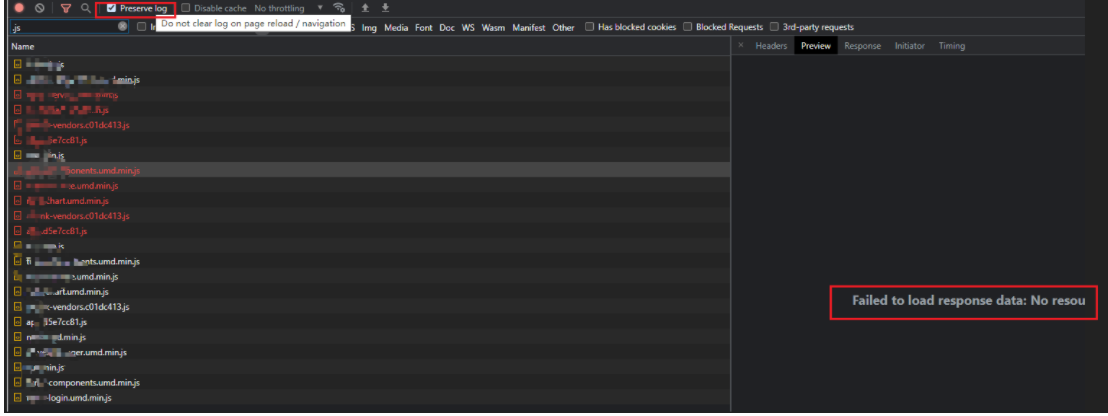This screenshot has width=1108, height=416.
Task: Filter requests by Other type
Action: pos(563,28)
